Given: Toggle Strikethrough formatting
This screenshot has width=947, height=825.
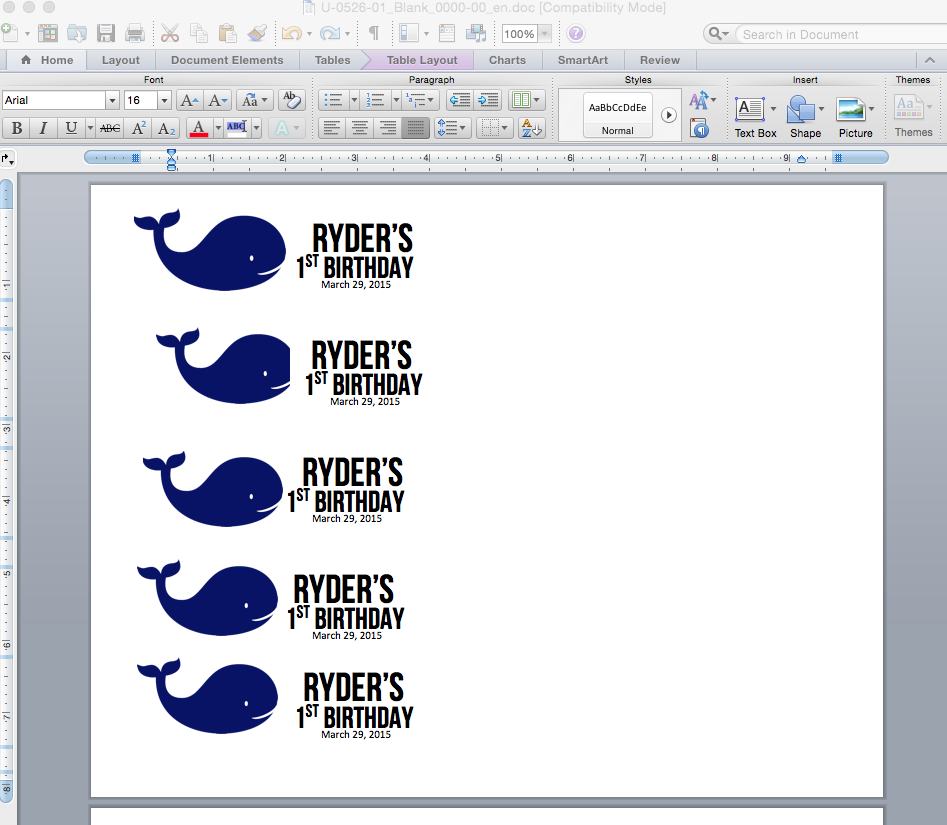Looking at the screenshot, I should [110, 128].
